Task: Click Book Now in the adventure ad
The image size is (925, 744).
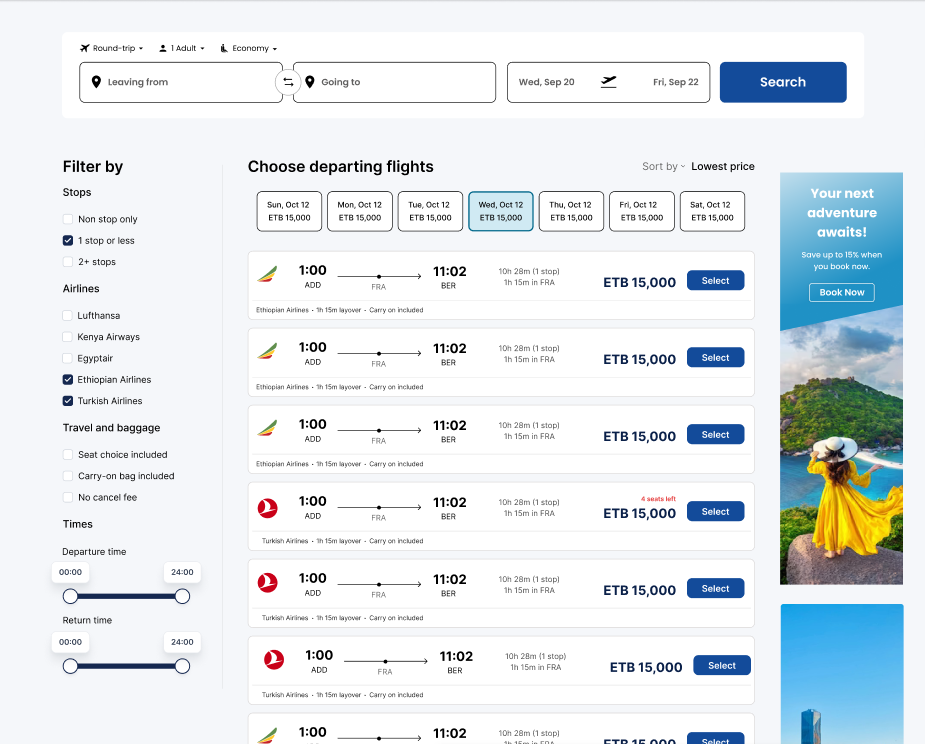Action: [842, 292]
